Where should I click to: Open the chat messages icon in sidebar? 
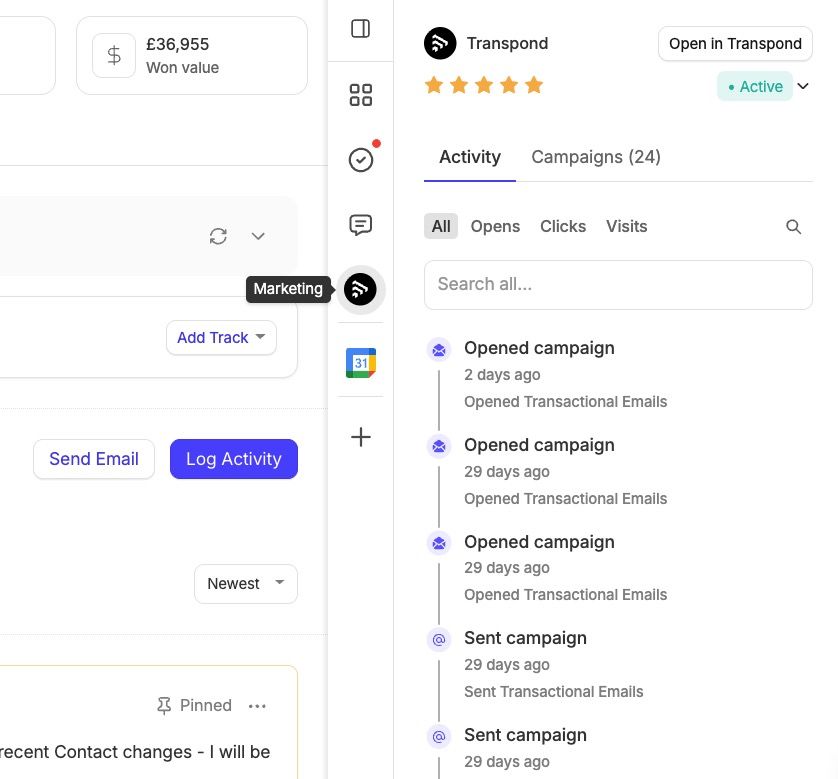(x=361, y=225)
